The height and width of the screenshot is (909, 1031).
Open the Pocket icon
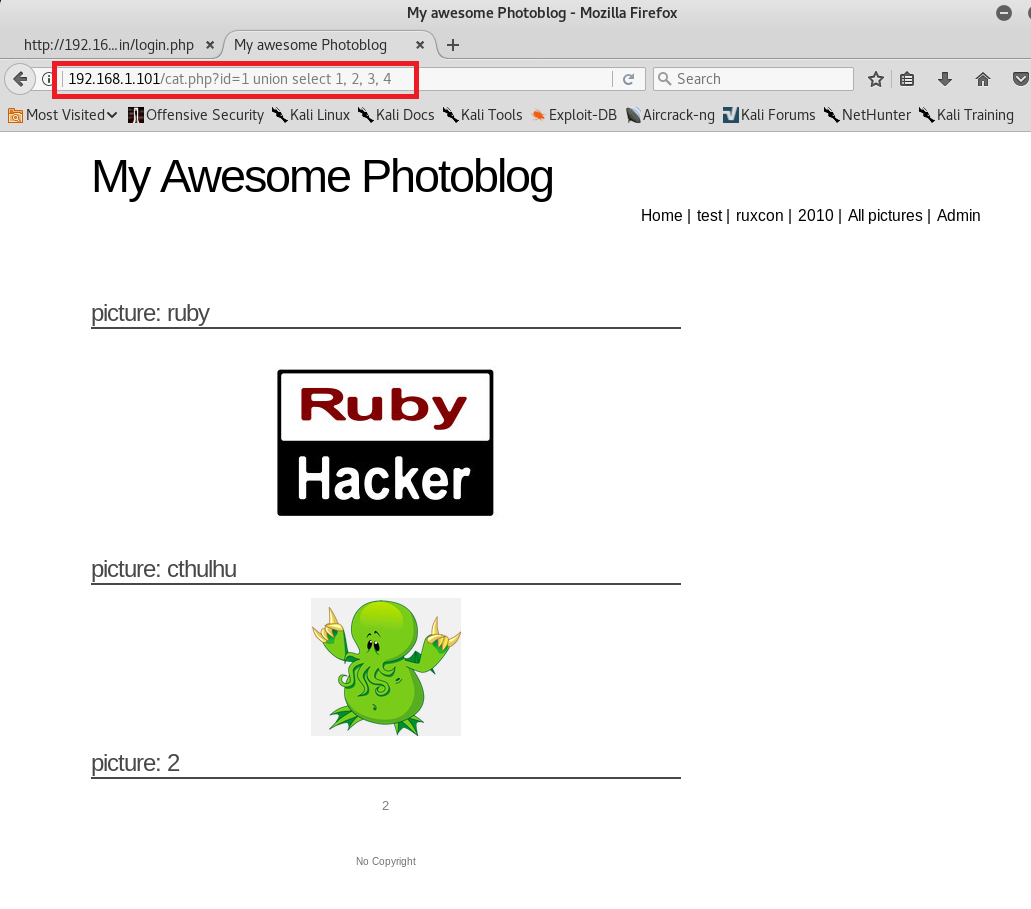tap(1020, 80)
